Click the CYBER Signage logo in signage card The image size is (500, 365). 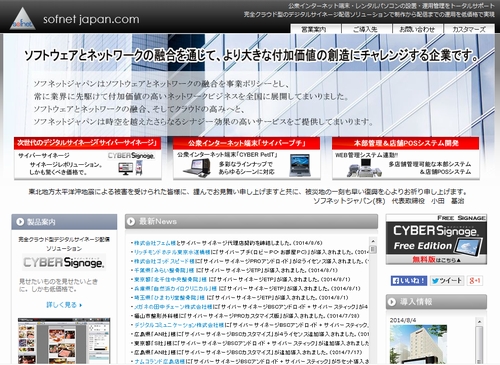(131, 156)
